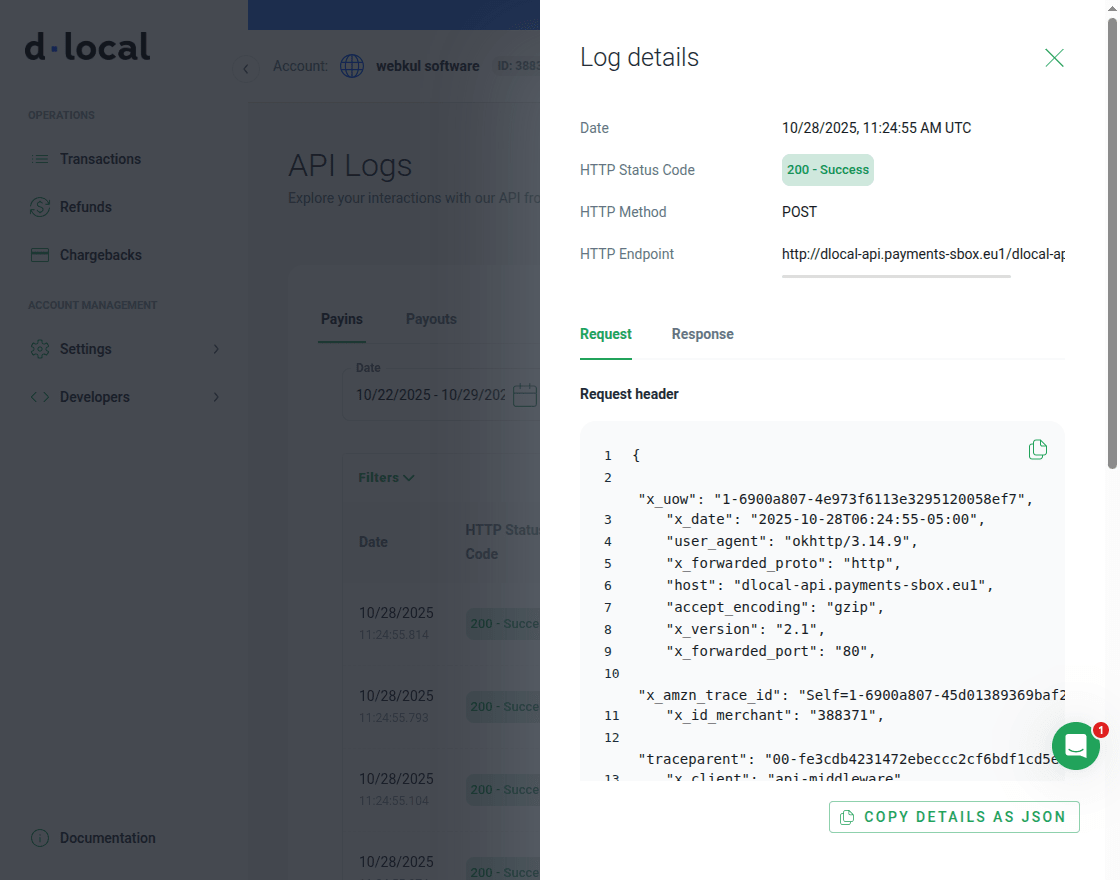Image resolution: width=1120 pixels, height=880 pixels.
Task: Click the Documentation info icon
Action: pyautogui.click(x=39, y=838)
